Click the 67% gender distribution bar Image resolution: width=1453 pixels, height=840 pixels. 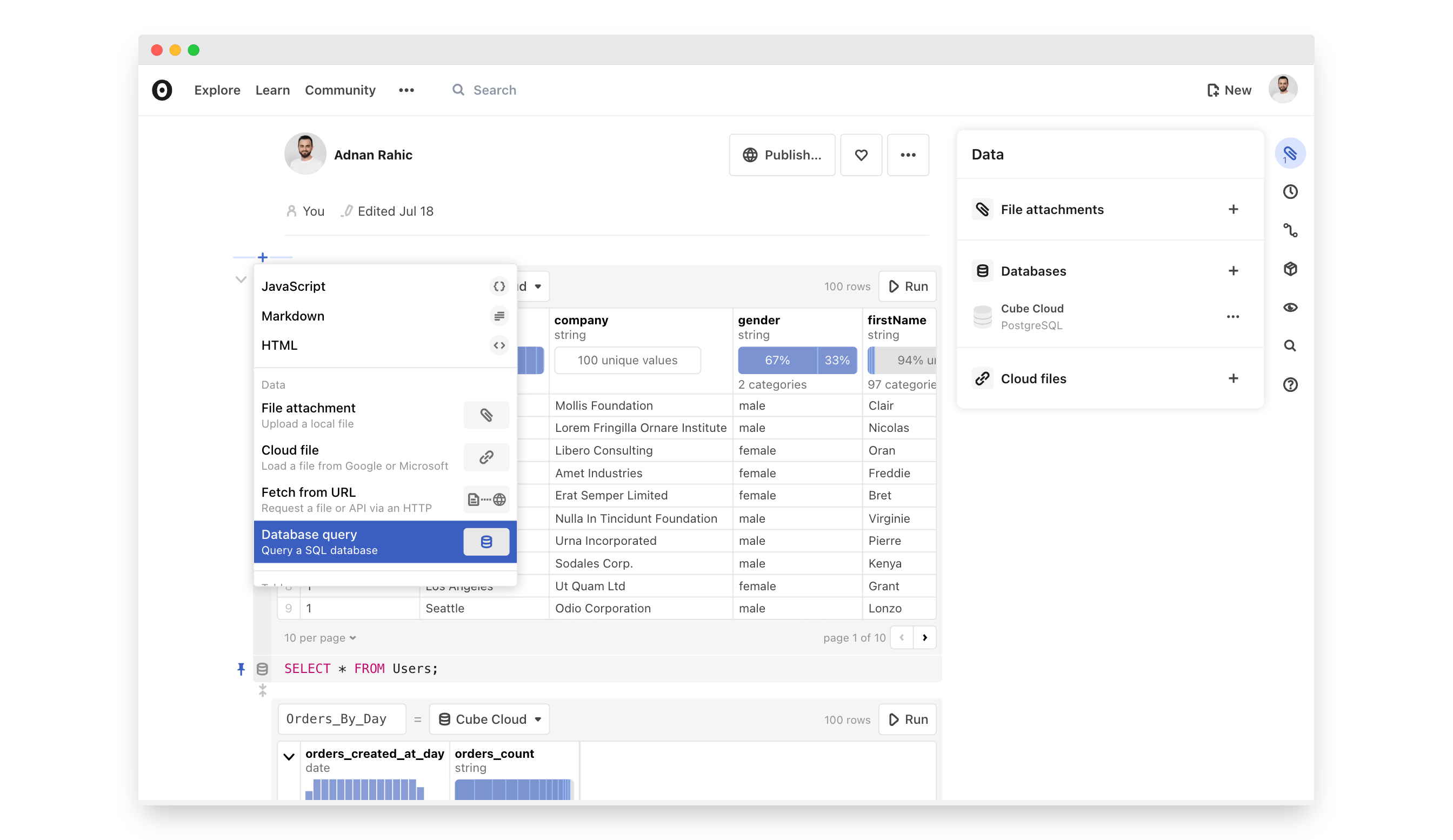[777, 361]
